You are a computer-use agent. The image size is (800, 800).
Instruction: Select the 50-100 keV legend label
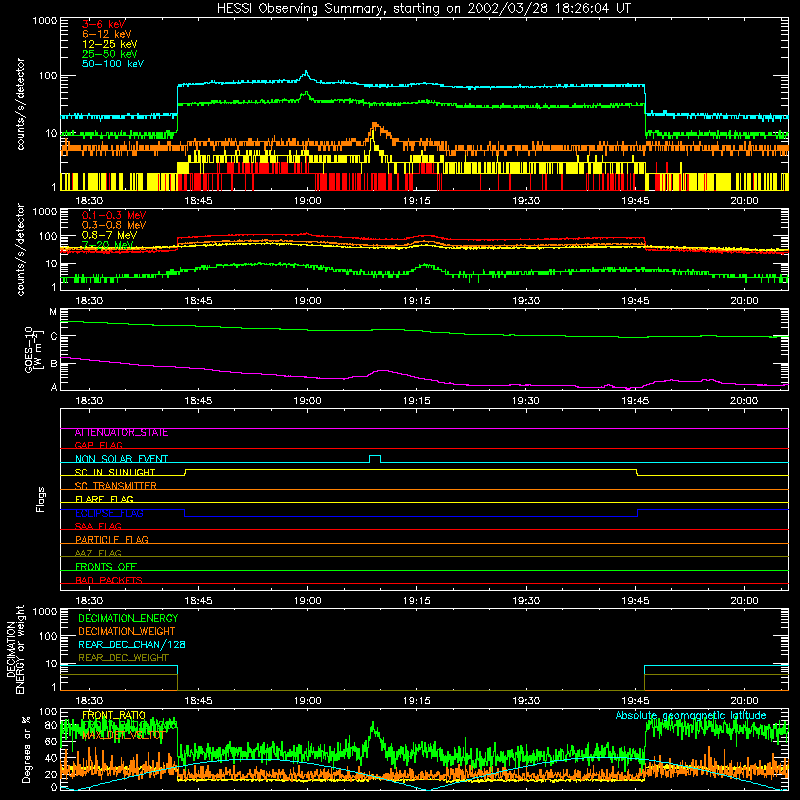tap(113, 63)
